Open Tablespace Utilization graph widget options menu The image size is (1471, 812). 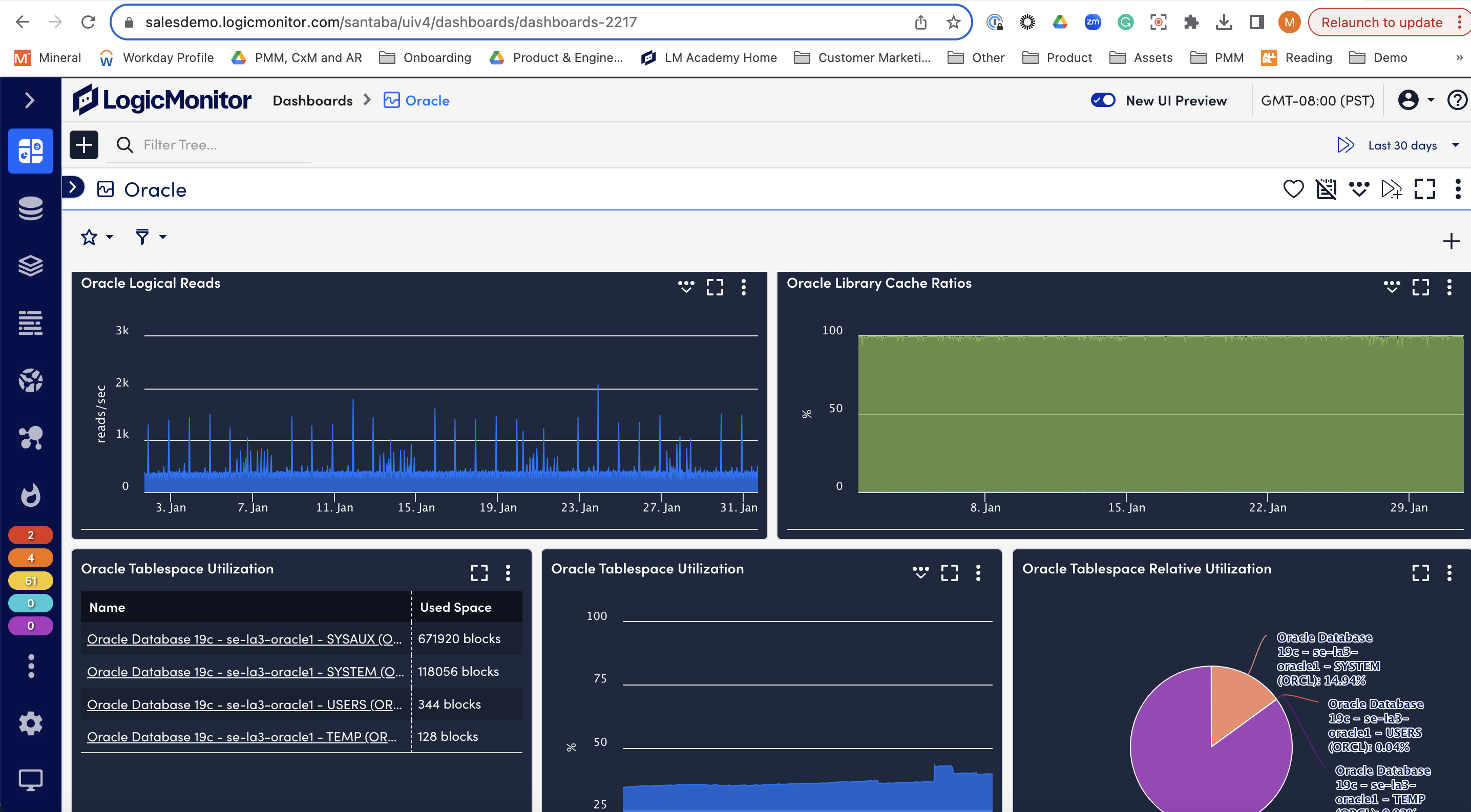pyautogui.click(x=978, y=573)
